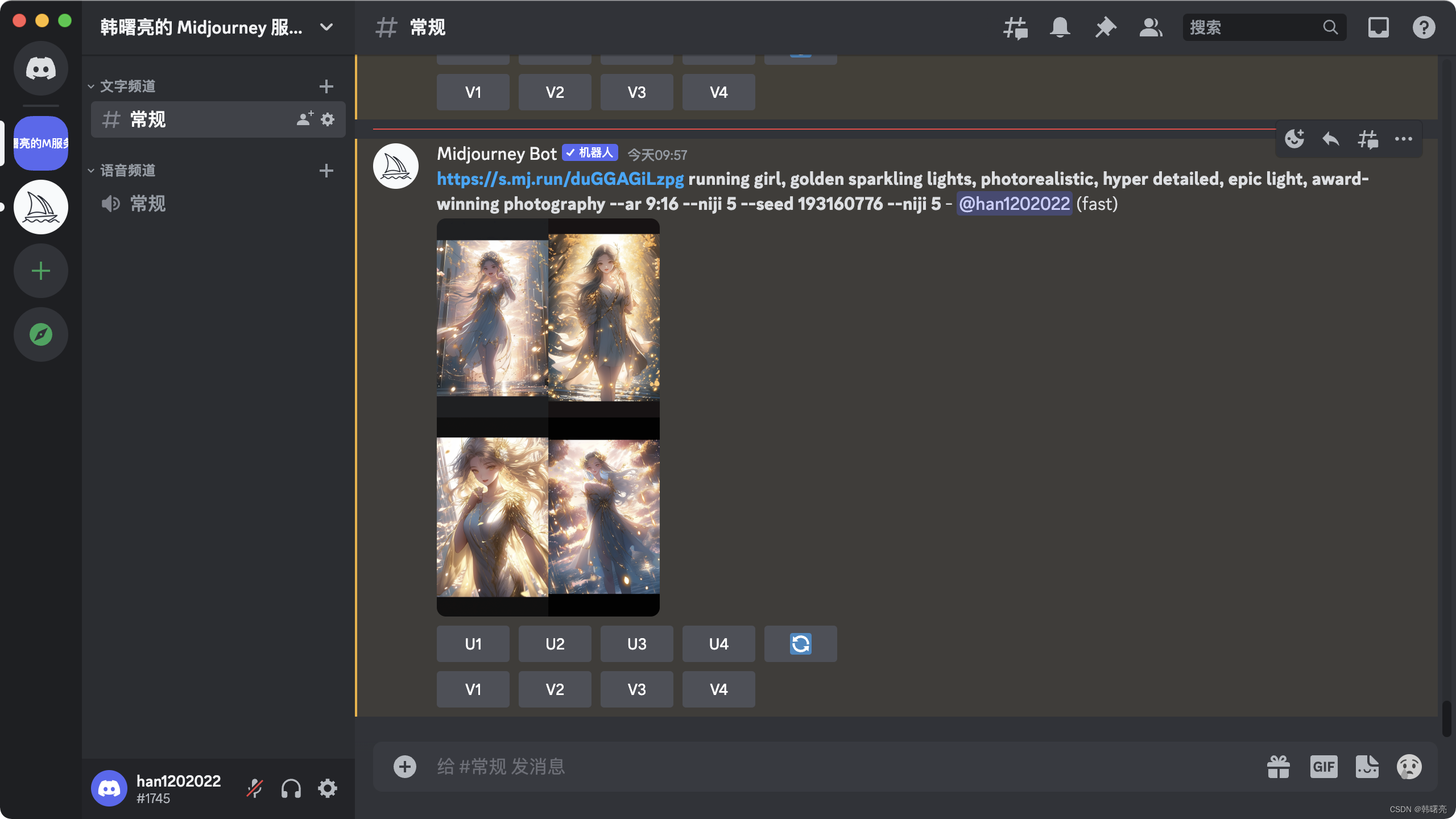Viewport: 1456px width, 819px height.
Task: Explore discoverable servers compass icon
Action: coord(41,334)
